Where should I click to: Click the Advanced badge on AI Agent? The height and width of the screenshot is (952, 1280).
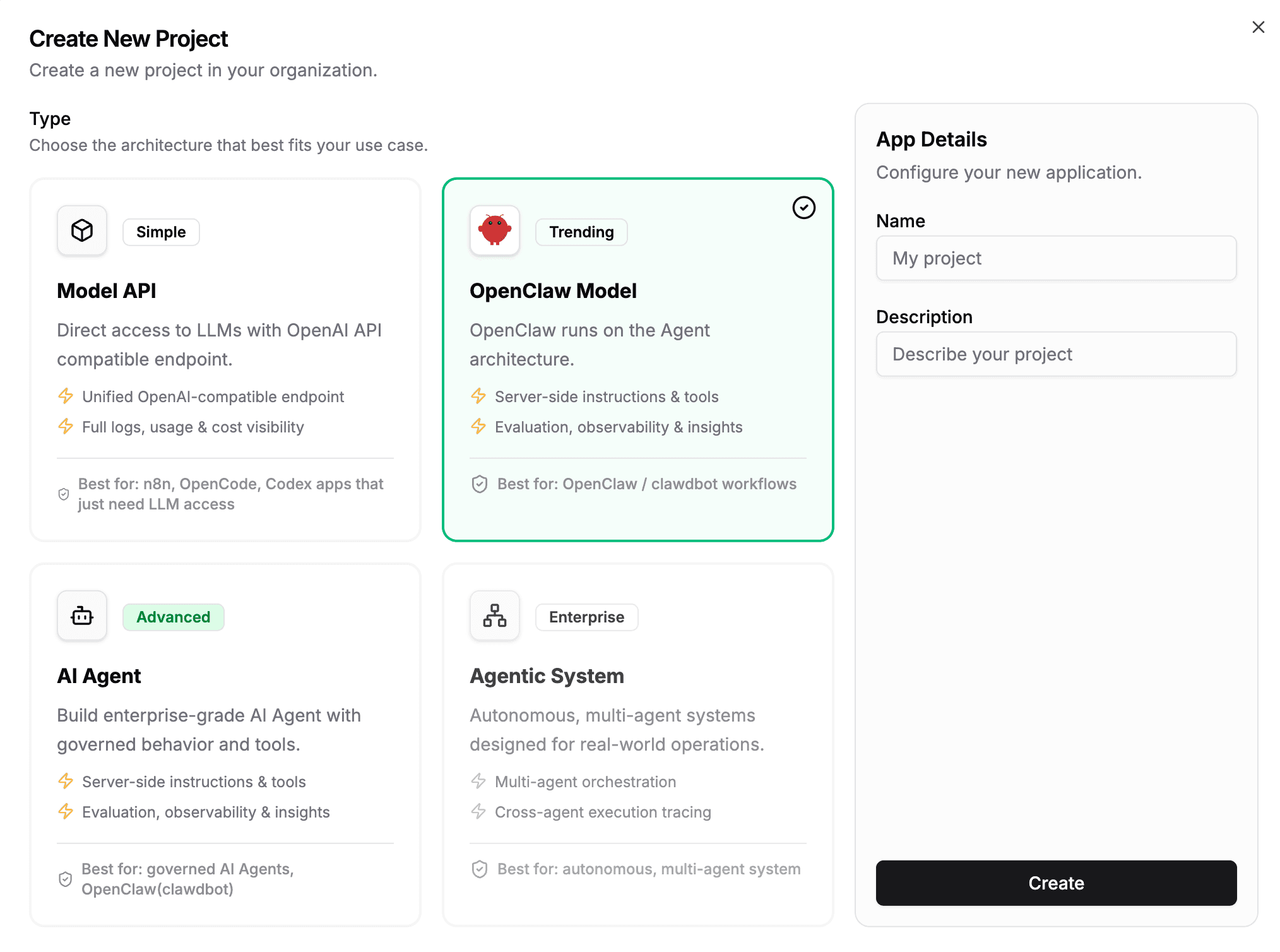pyautogui.click(x=173, y=617)
